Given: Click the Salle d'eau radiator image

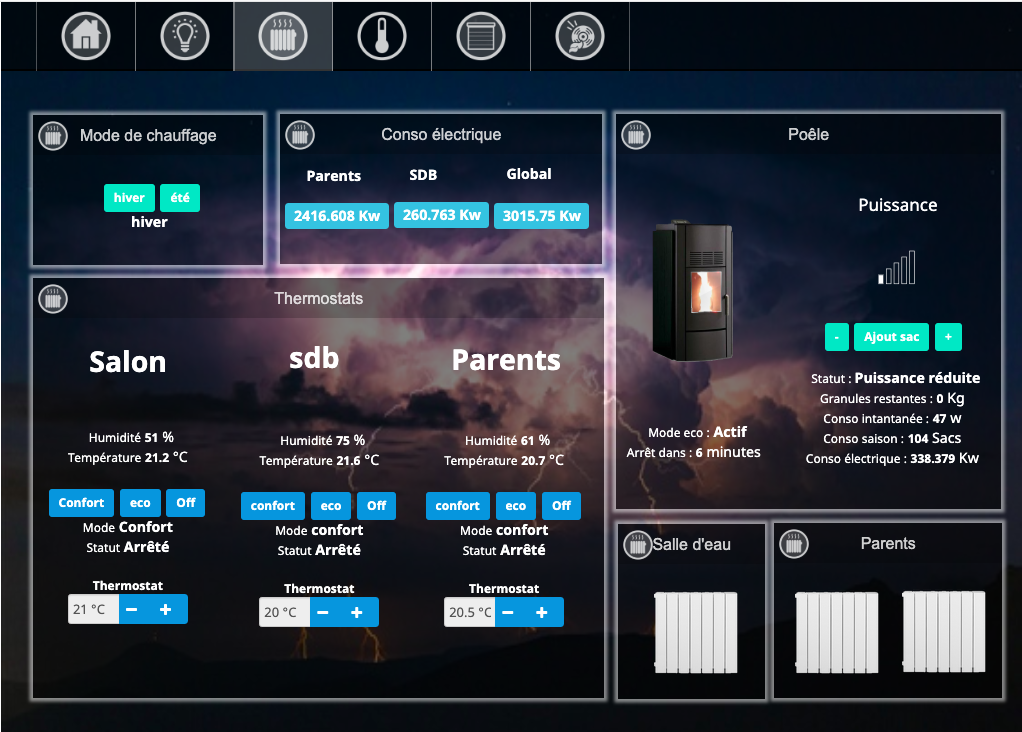Looking at the screenshot, I should tap(696, 632).
